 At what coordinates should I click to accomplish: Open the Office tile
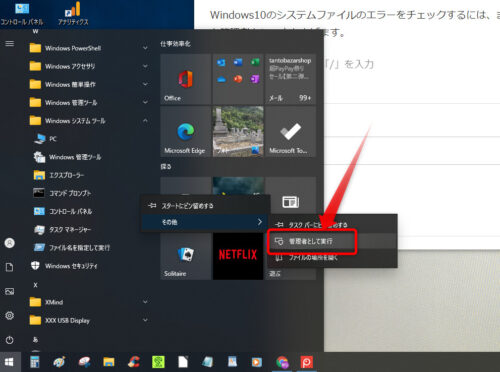[x=185, y=79]
